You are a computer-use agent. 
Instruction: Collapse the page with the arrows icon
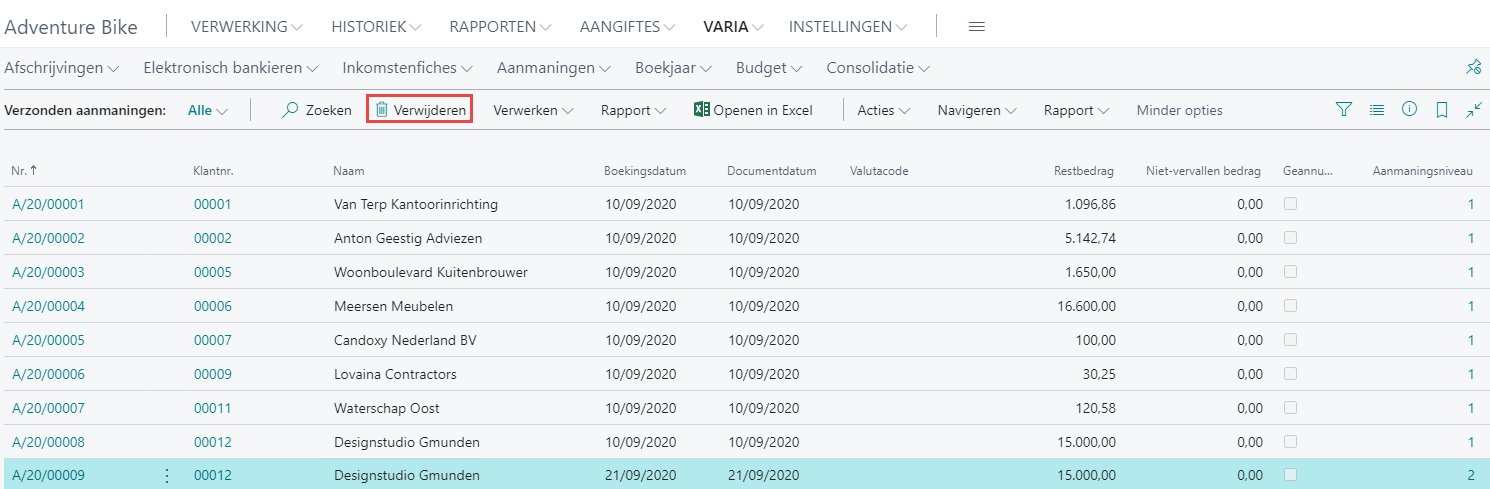pos(1473,110)
